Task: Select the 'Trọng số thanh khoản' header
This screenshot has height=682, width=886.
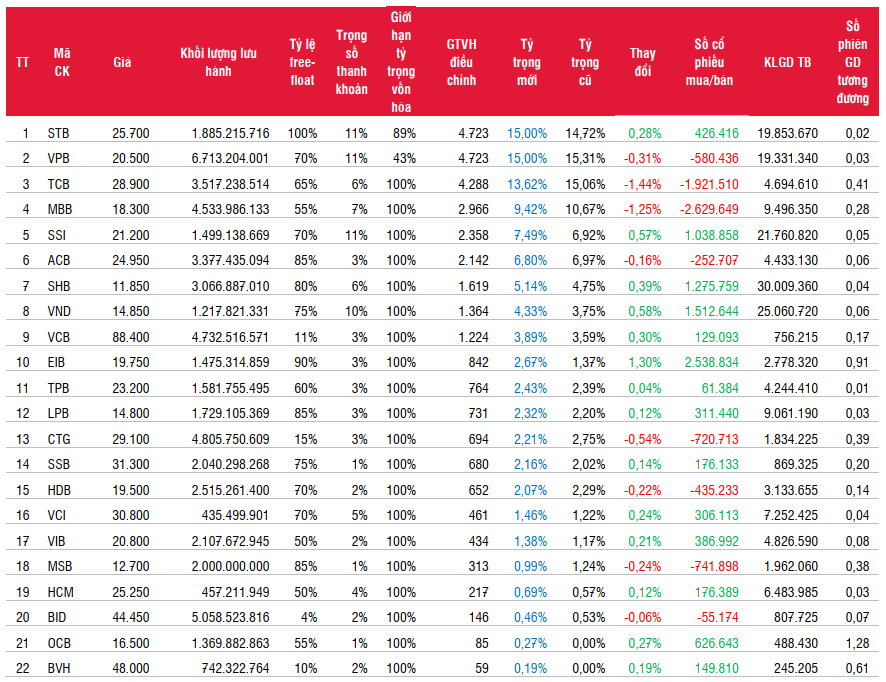Action: pos(351,62)
